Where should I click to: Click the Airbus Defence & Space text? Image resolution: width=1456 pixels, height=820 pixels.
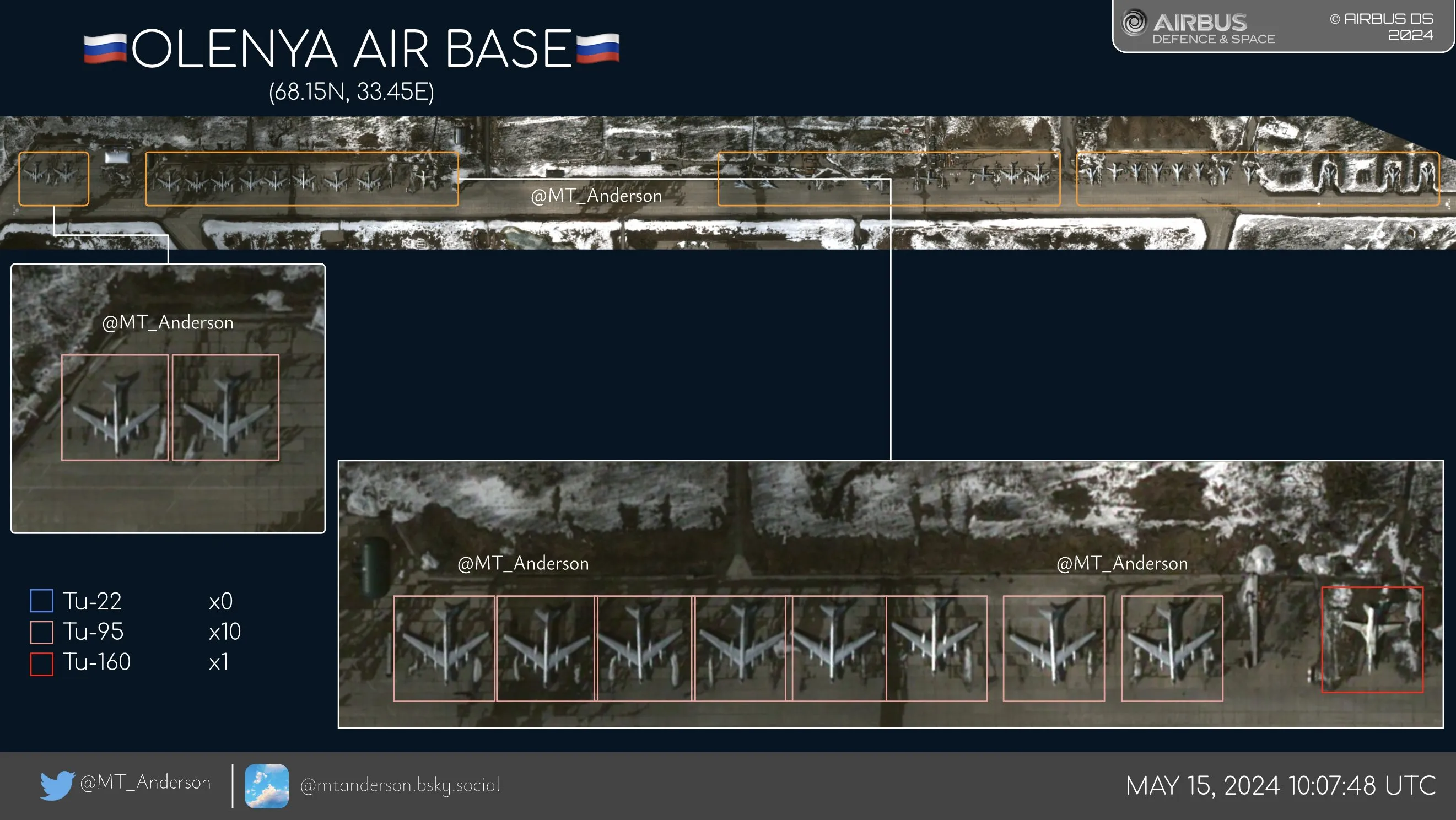pos(1214,39)
